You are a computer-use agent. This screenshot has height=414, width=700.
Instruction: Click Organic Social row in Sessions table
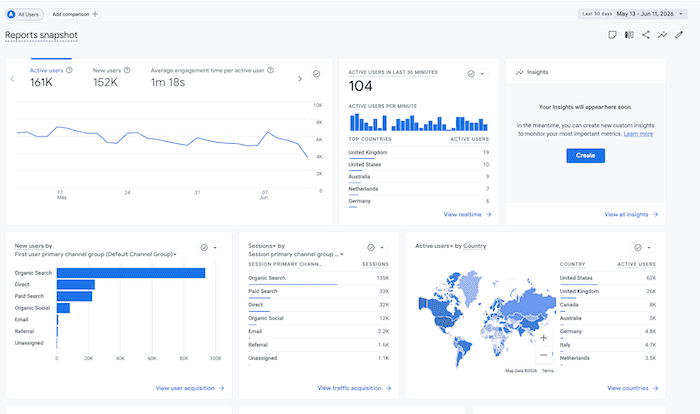pos(318,318)
